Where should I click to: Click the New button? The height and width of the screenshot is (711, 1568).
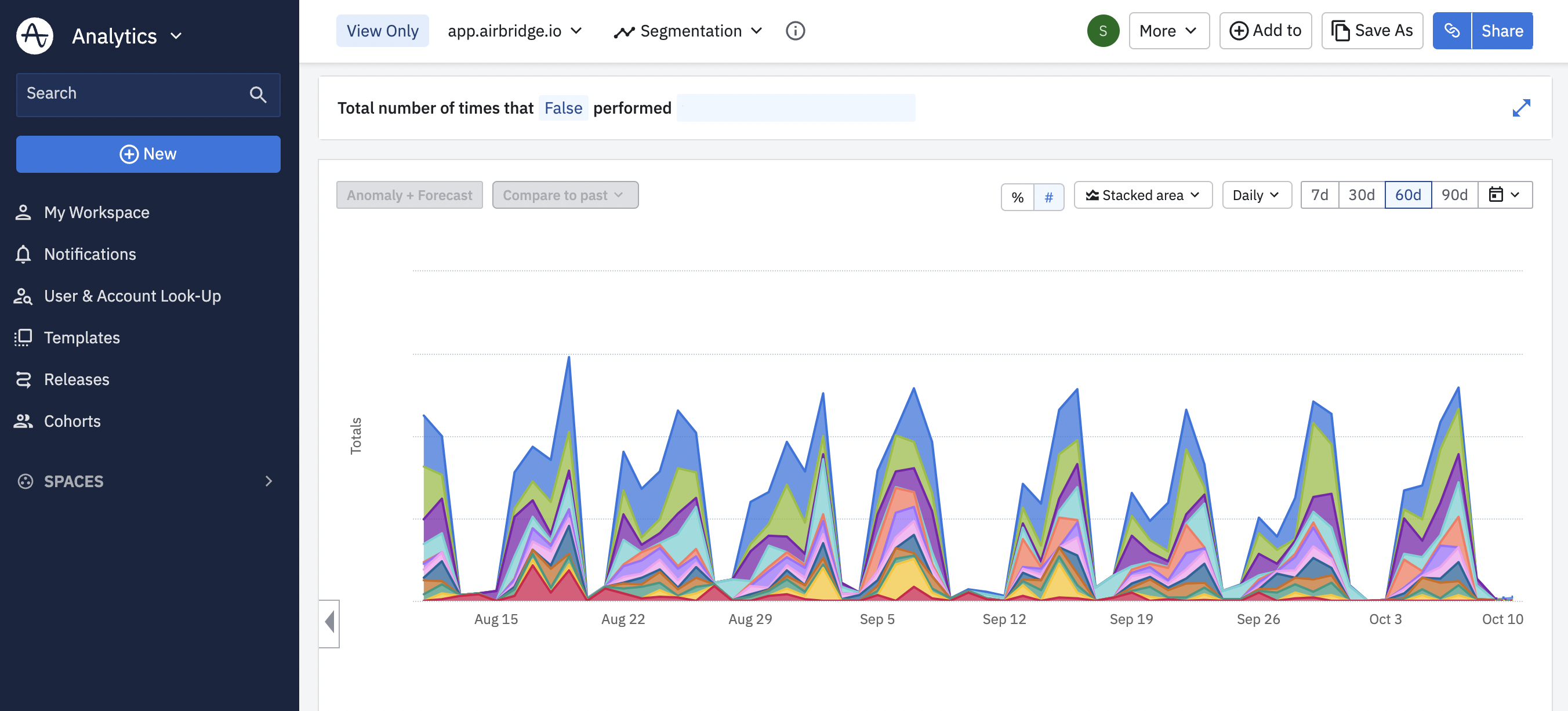(x=148, y=154)
